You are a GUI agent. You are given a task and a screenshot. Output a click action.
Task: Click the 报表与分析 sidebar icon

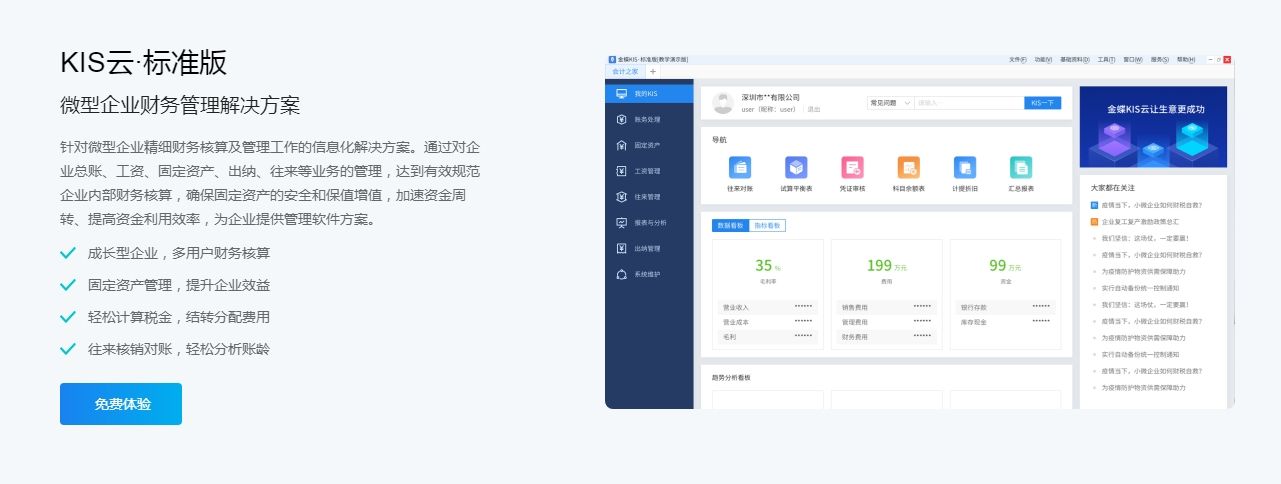point(621,222)
